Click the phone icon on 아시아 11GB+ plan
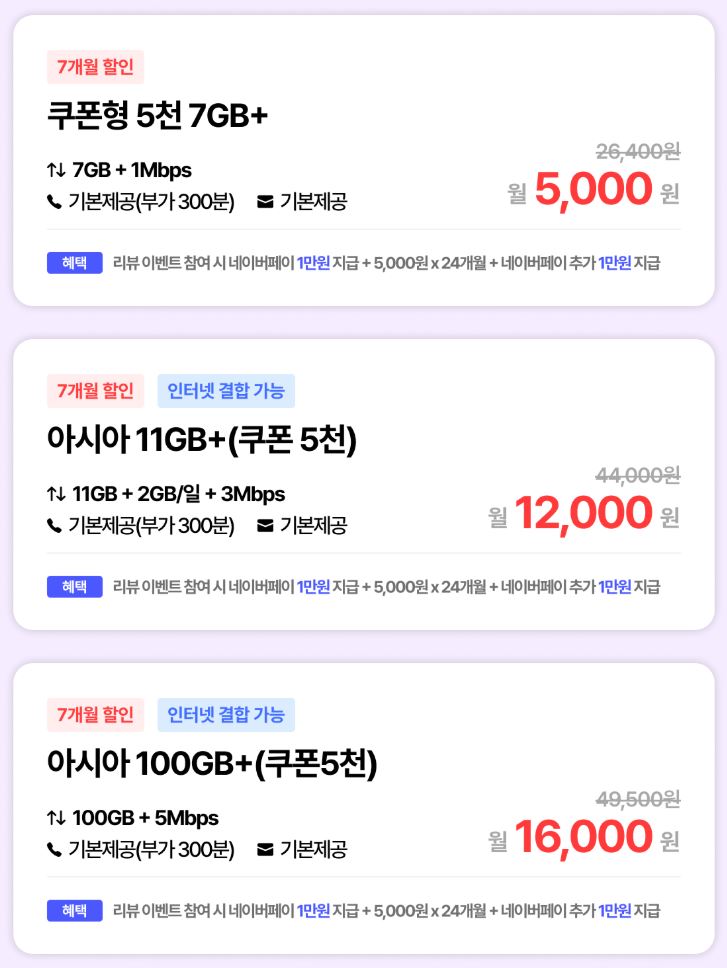This screenshot has height=968, width=727. pyautogui.click(x=54, y=526)
